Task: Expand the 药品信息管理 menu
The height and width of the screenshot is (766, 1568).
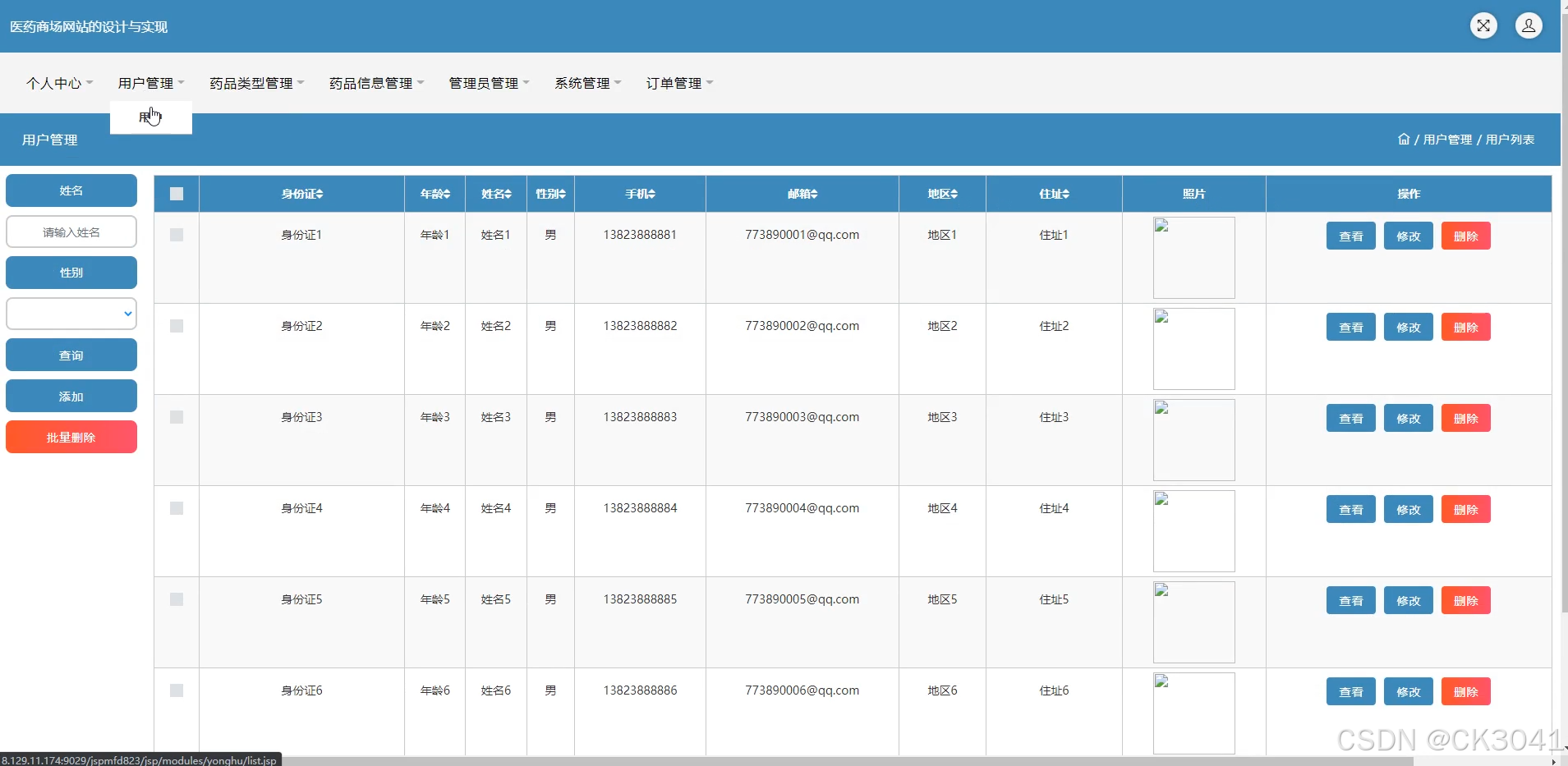Action: [377, 83]
